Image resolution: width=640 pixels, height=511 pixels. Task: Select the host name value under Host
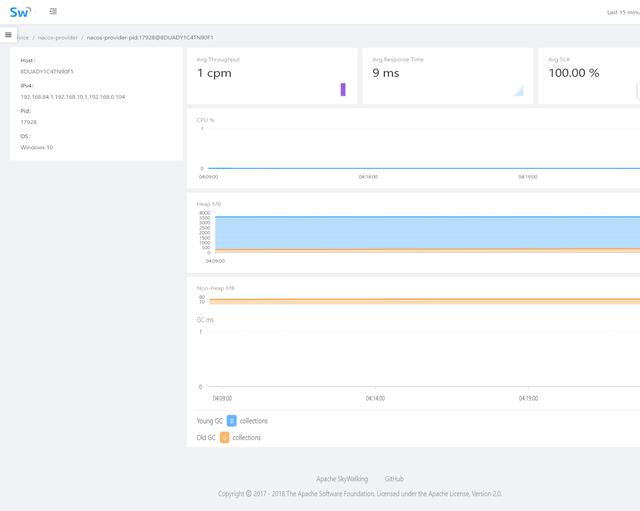(47, 71)
